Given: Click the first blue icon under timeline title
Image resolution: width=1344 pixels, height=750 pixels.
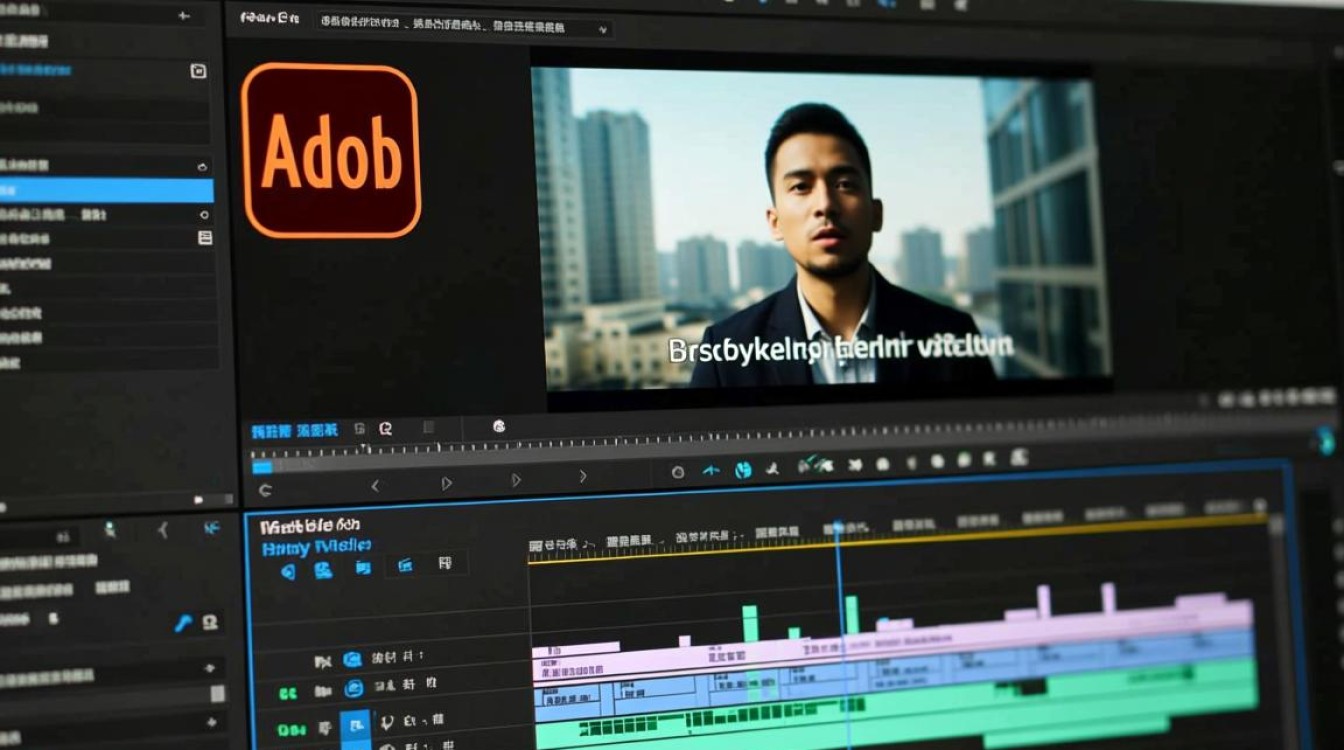Looking at the screenshot, I should (x=288, y=571).
